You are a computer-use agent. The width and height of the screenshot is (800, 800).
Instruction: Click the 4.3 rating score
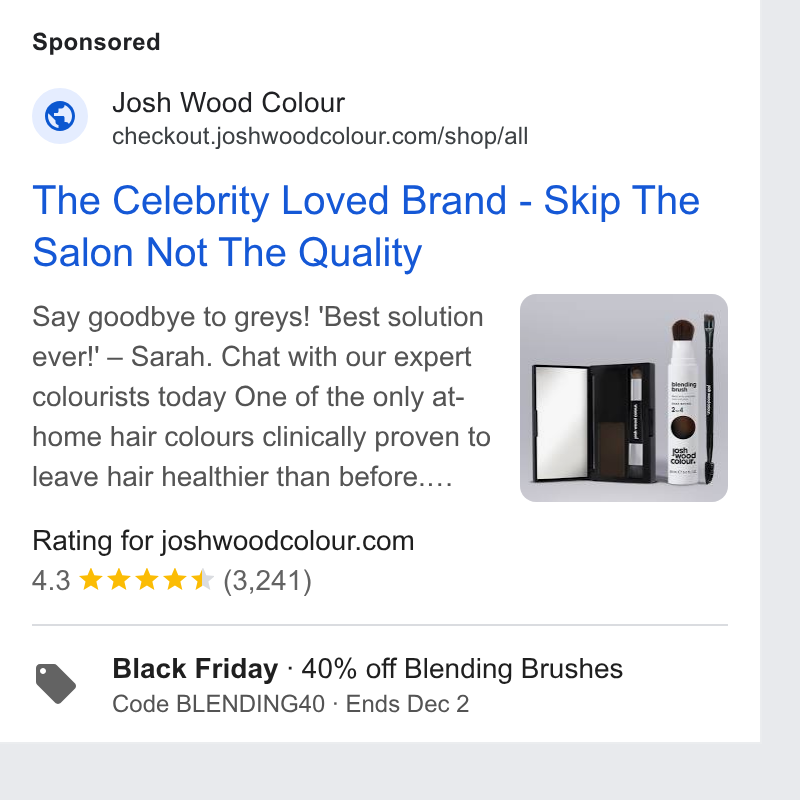click(x=51, y=581)
